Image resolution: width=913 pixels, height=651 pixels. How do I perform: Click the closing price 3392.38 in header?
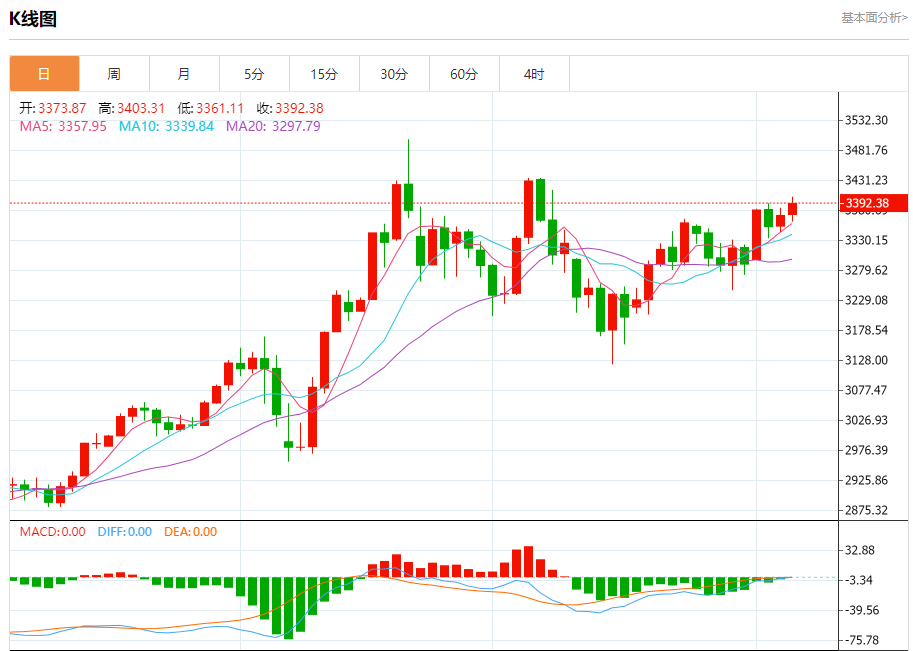299,108
